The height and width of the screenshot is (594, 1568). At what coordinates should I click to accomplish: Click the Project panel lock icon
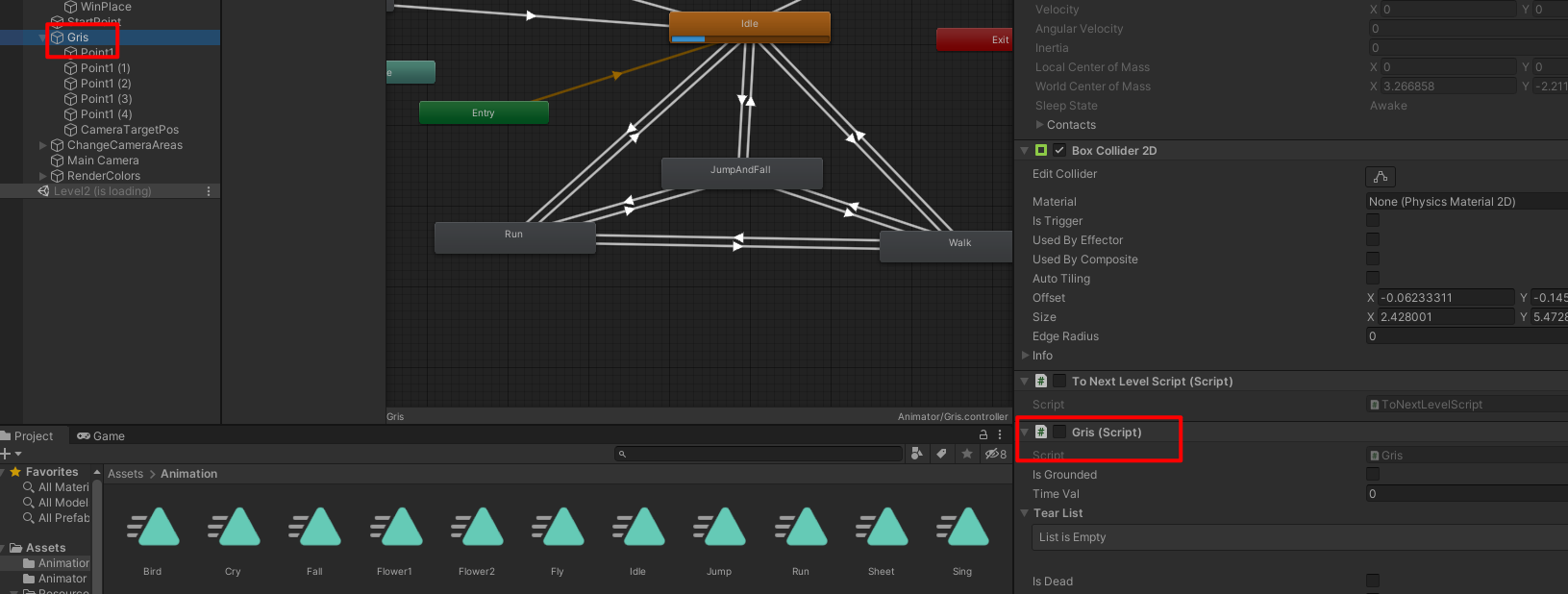tap(983, 435)
